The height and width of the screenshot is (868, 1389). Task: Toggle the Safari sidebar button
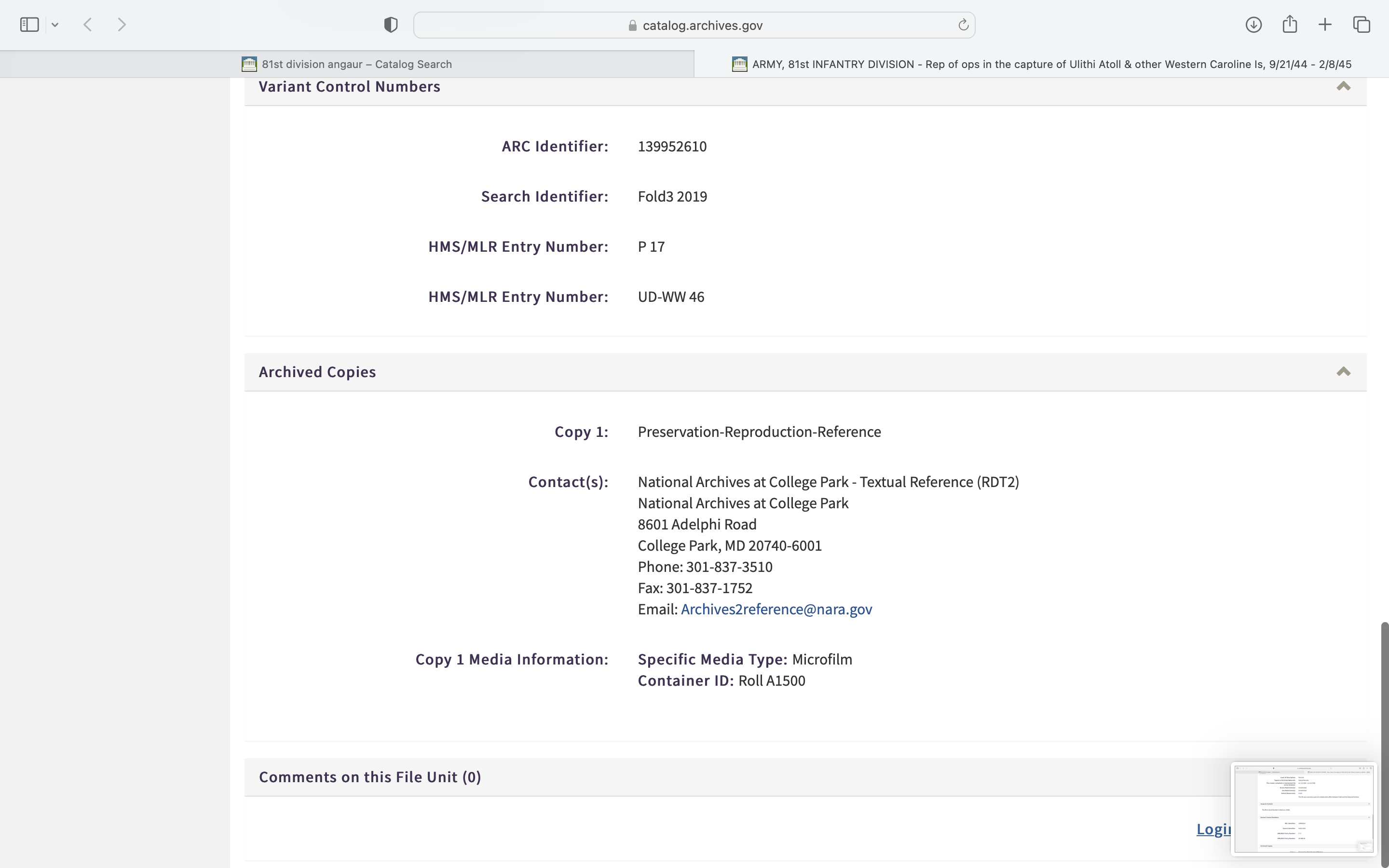(29, 25)
